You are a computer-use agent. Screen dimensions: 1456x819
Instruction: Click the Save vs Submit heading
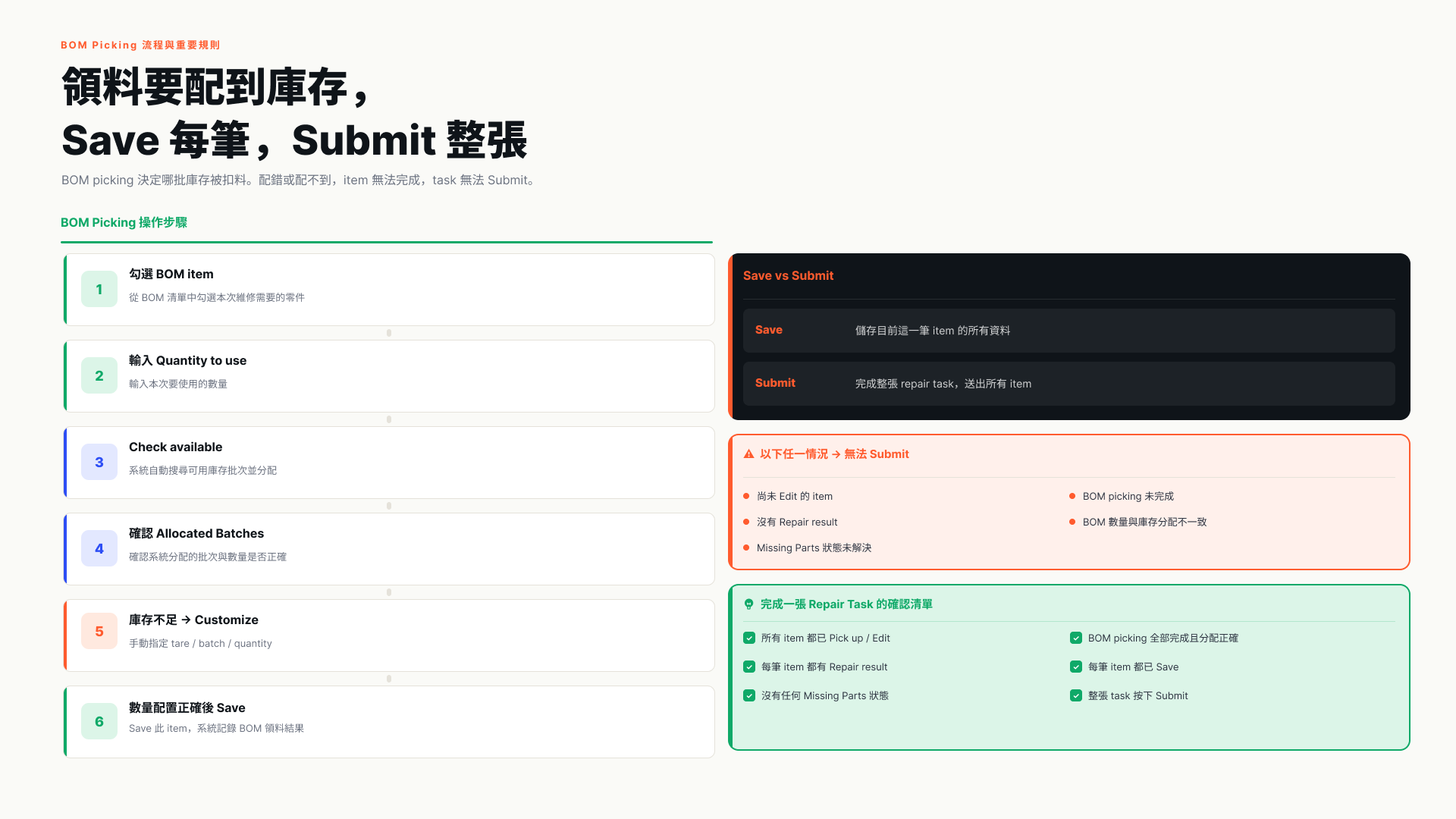tap(788, 275)
